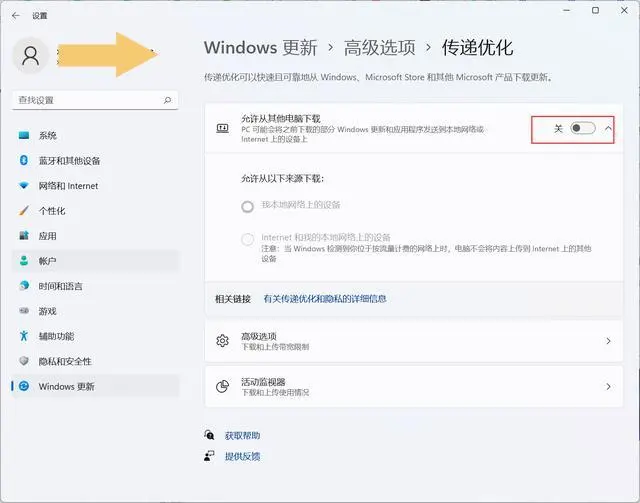Close the settings window

tap(624, 10)
